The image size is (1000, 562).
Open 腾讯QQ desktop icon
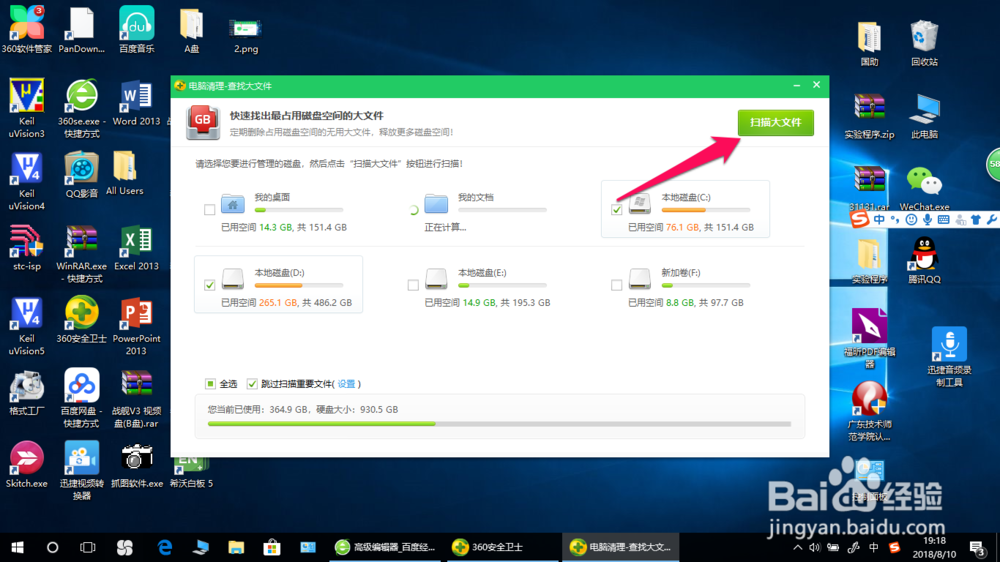point(924,261)
